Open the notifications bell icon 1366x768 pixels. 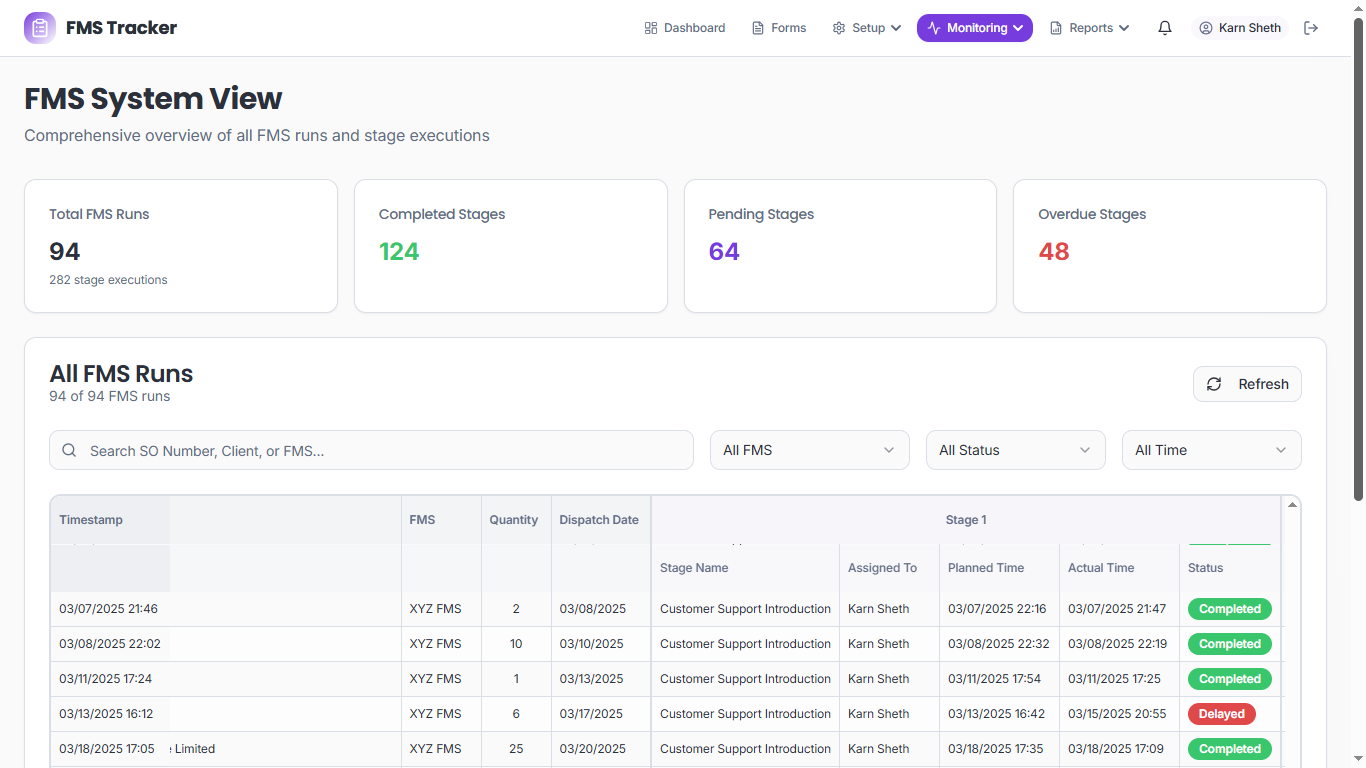tap(1165, 28)
